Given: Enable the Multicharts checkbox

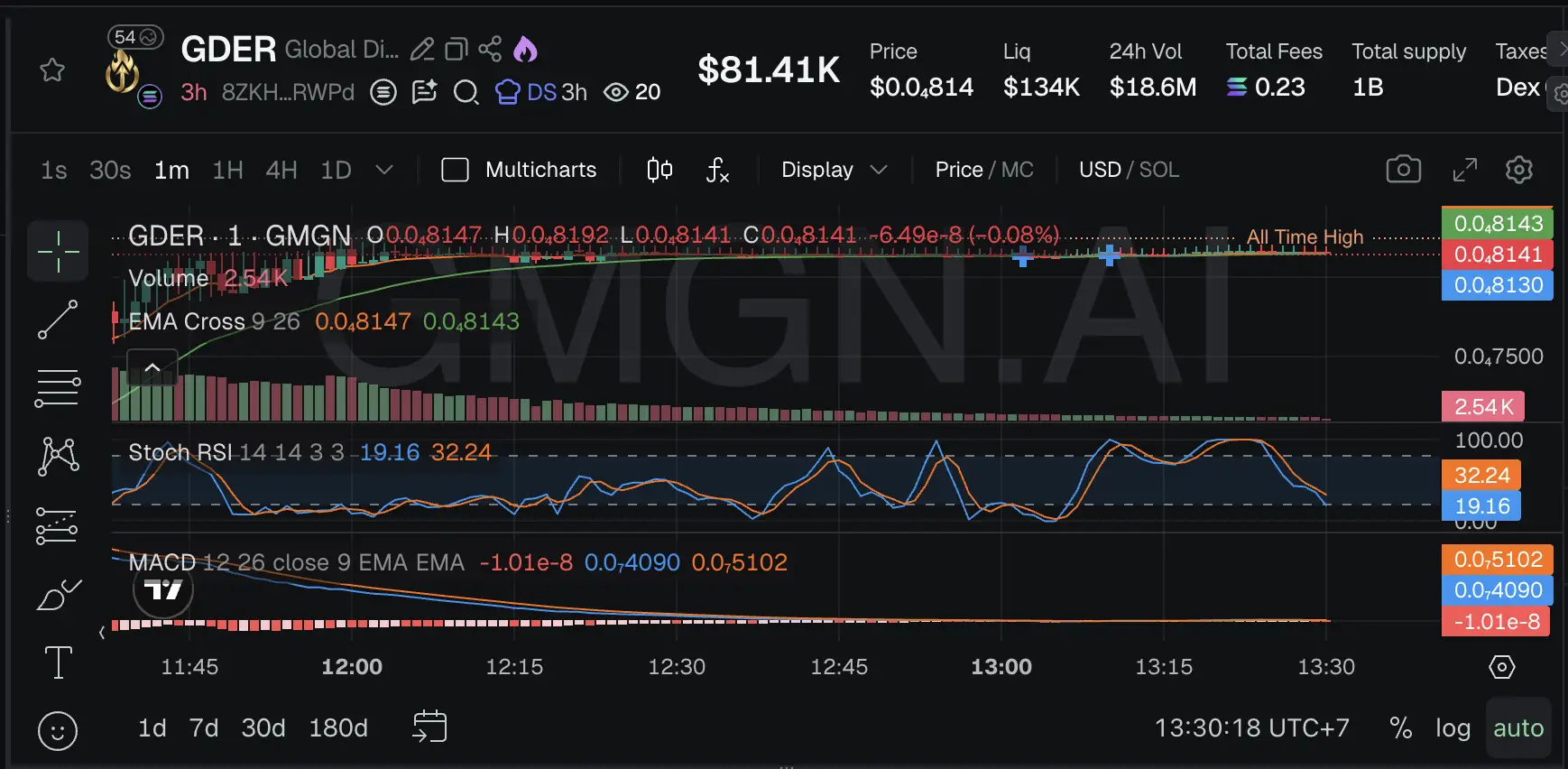Looking at the screenshot, I should (455, 170).
